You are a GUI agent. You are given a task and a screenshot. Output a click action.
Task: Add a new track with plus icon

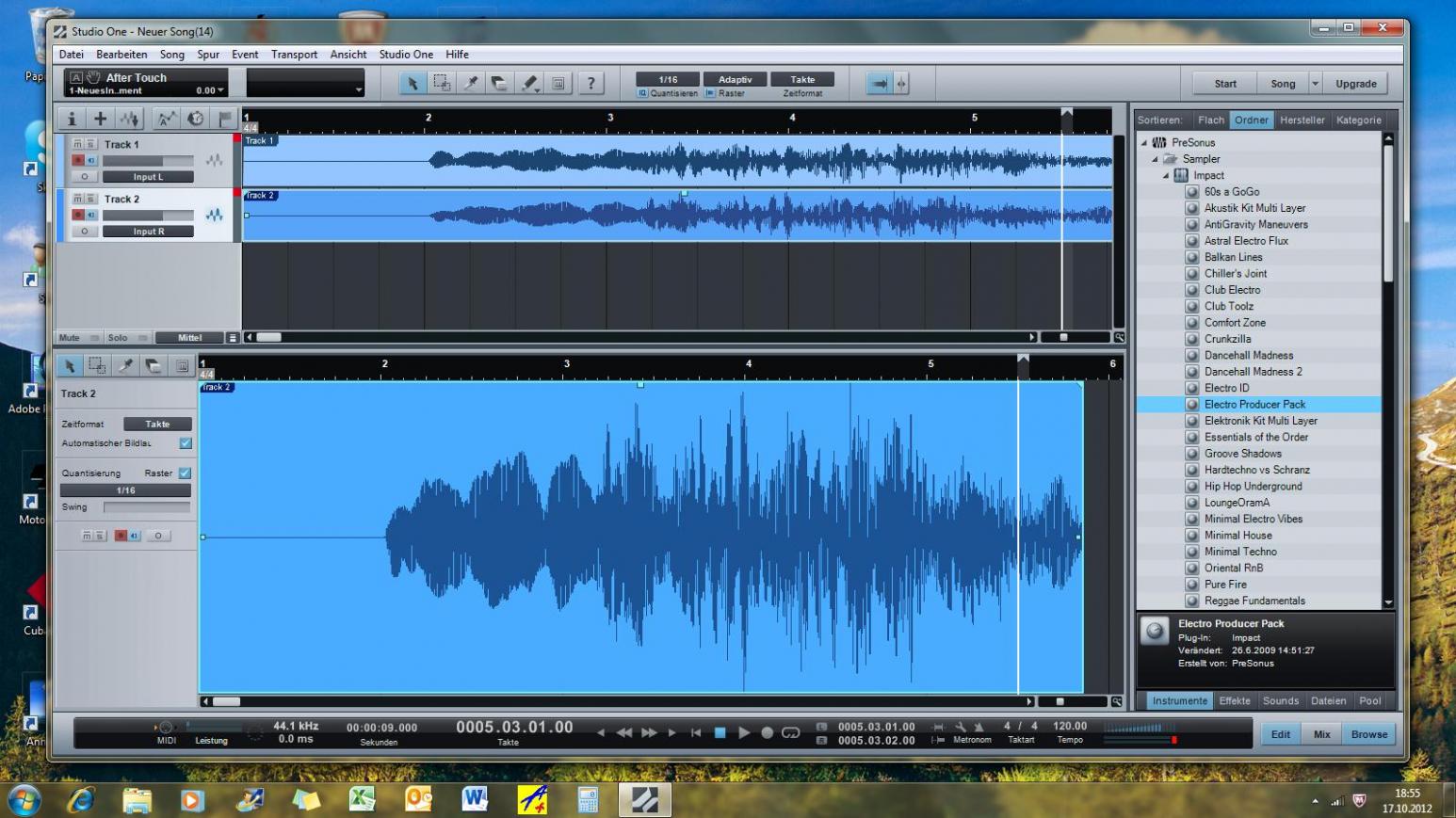coord(100,119)
